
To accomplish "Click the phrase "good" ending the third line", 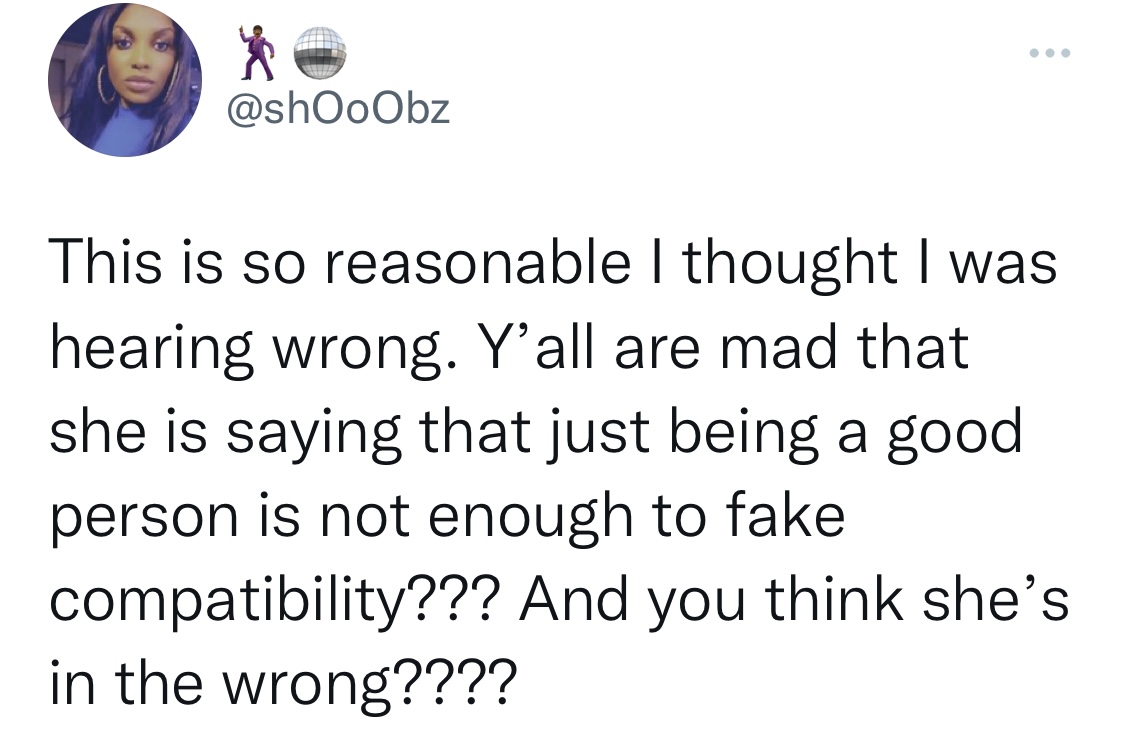I will tap(955, 434).
